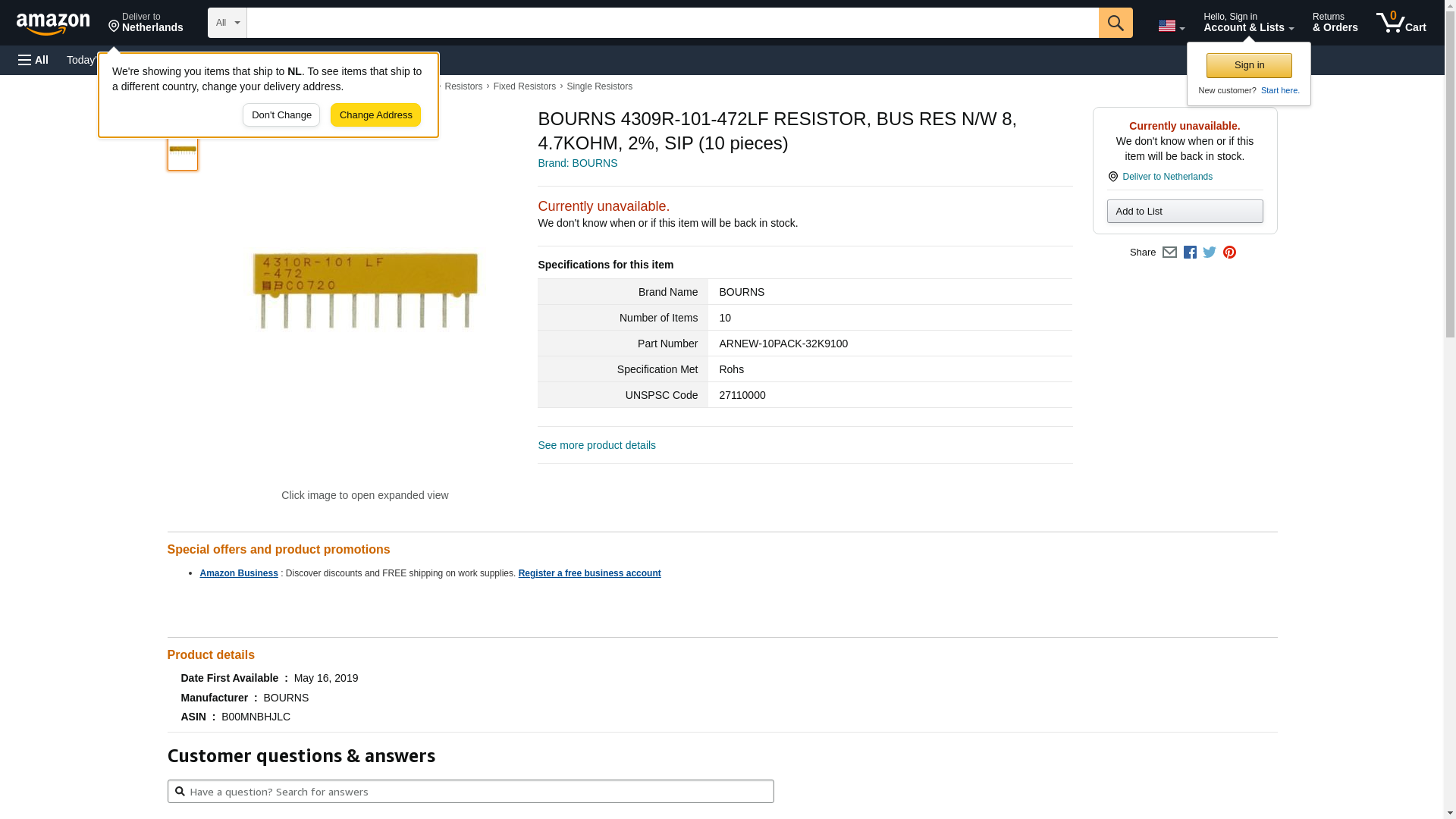Click the yellow Sign in button
The width and height of the screenshot is (1456, 819).
(x=1249, y=65)
